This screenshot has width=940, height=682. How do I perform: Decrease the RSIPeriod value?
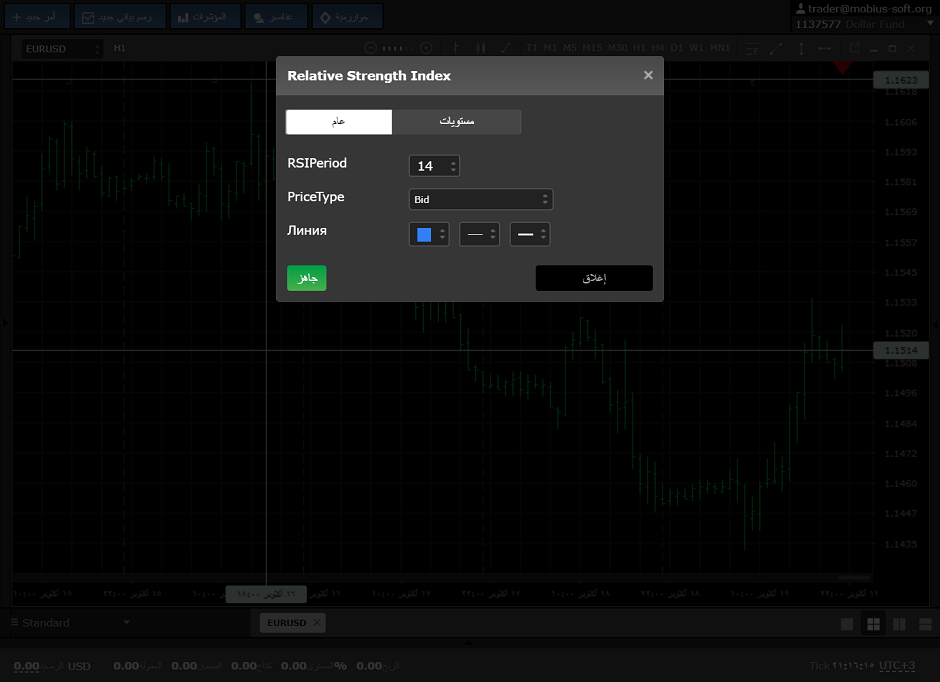click(x=454, y=170)
